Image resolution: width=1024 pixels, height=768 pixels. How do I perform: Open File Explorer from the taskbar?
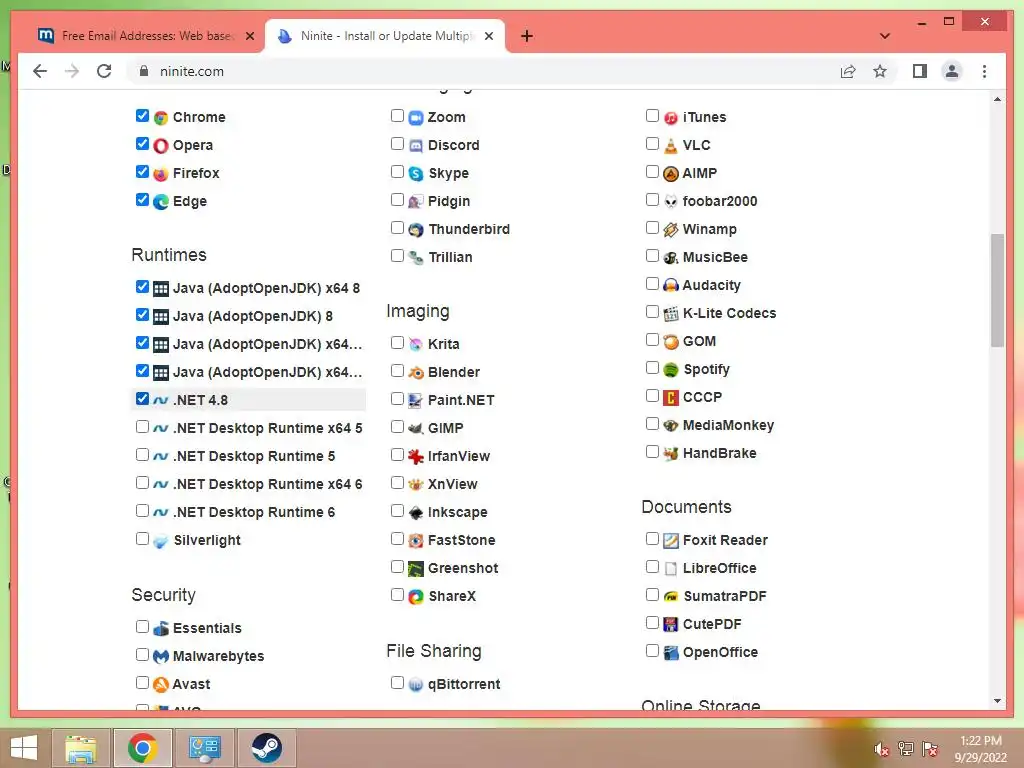click(x=80, y=748)
